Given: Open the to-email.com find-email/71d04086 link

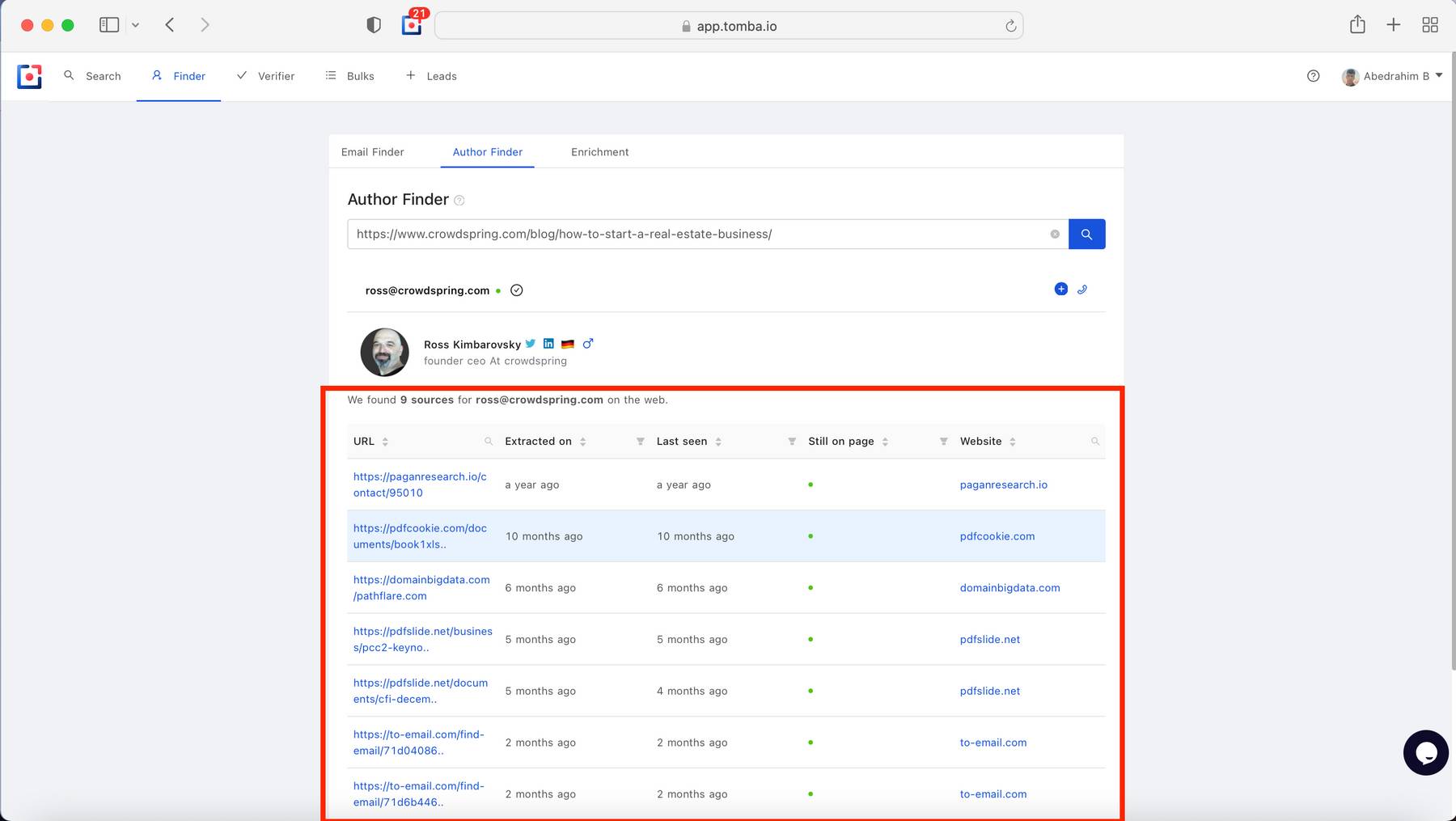Looking at the screenshot, I should [x=418, y=743].
